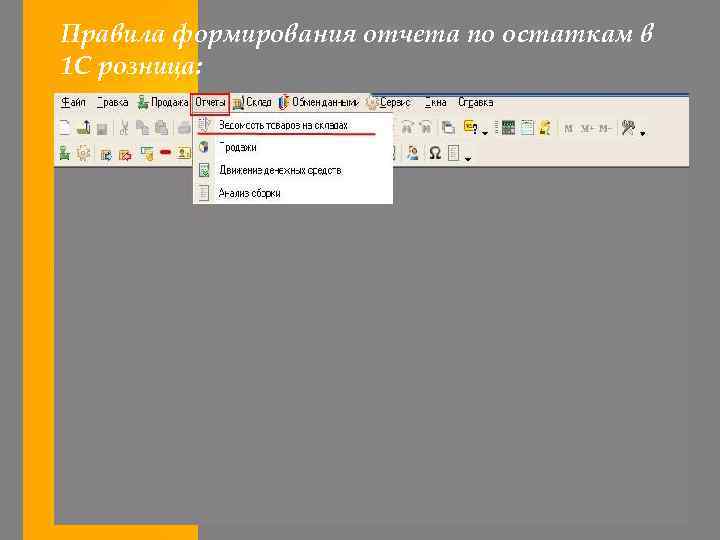Click the blue-arrow document icon

[106, 155]
